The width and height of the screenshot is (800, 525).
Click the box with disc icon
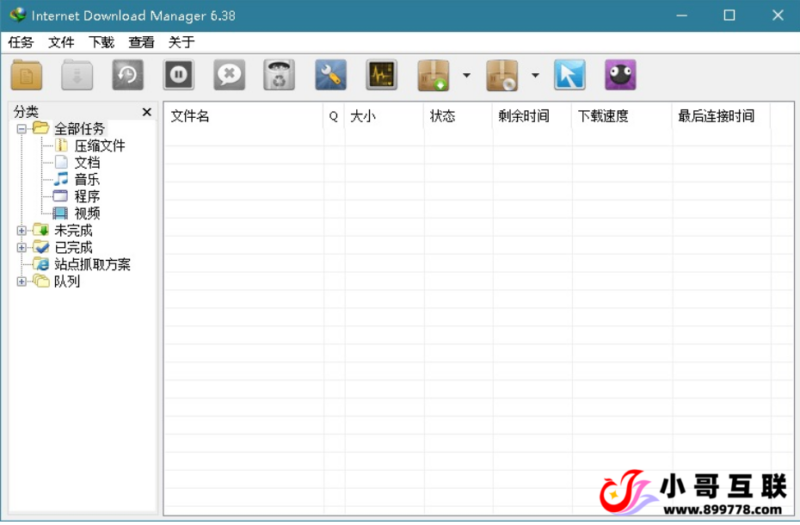pyautogui.click(x=502, y=75)
